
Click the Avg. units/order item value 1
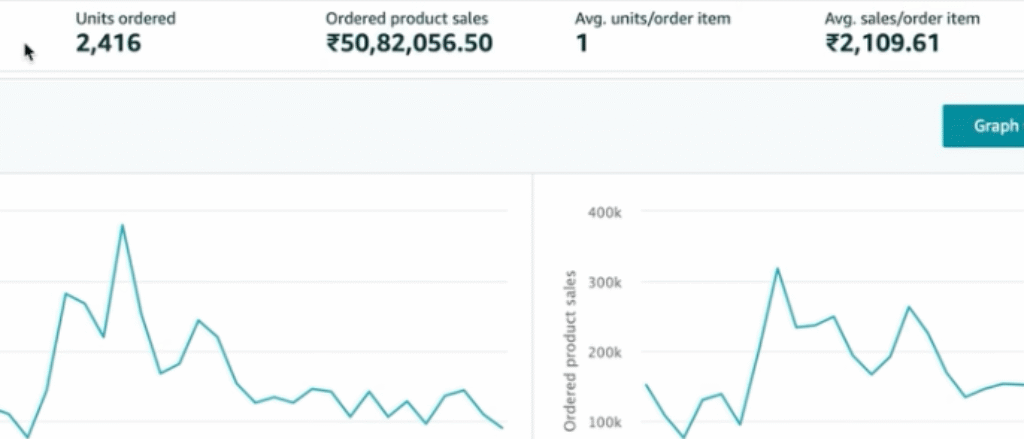582,44
